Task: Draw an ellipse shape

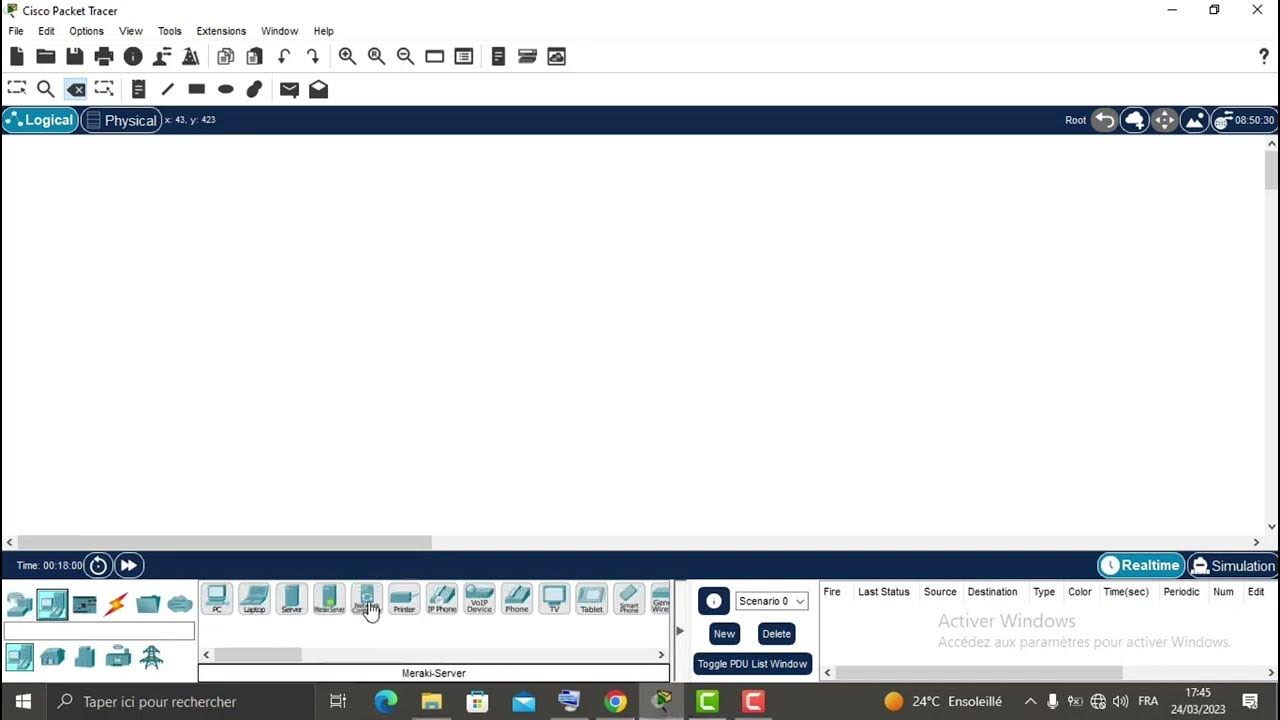Action: coord(226,89)
